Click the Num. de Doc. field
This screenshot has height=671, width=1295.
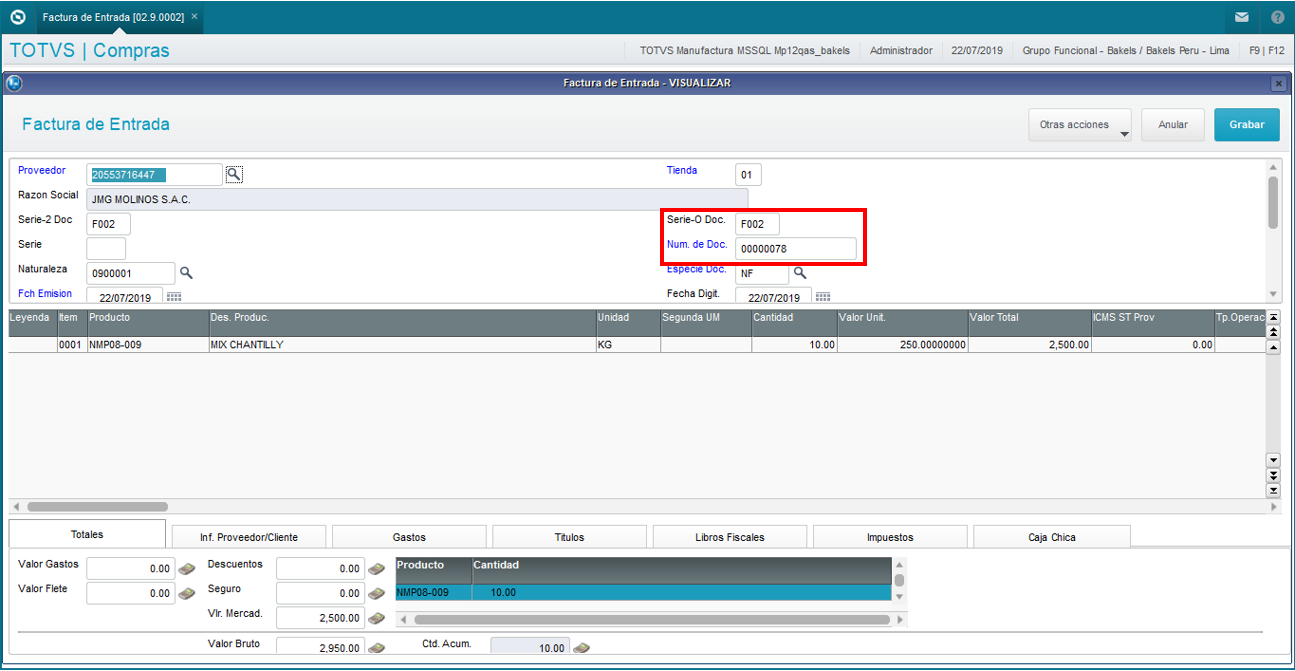tap(796, 248)
